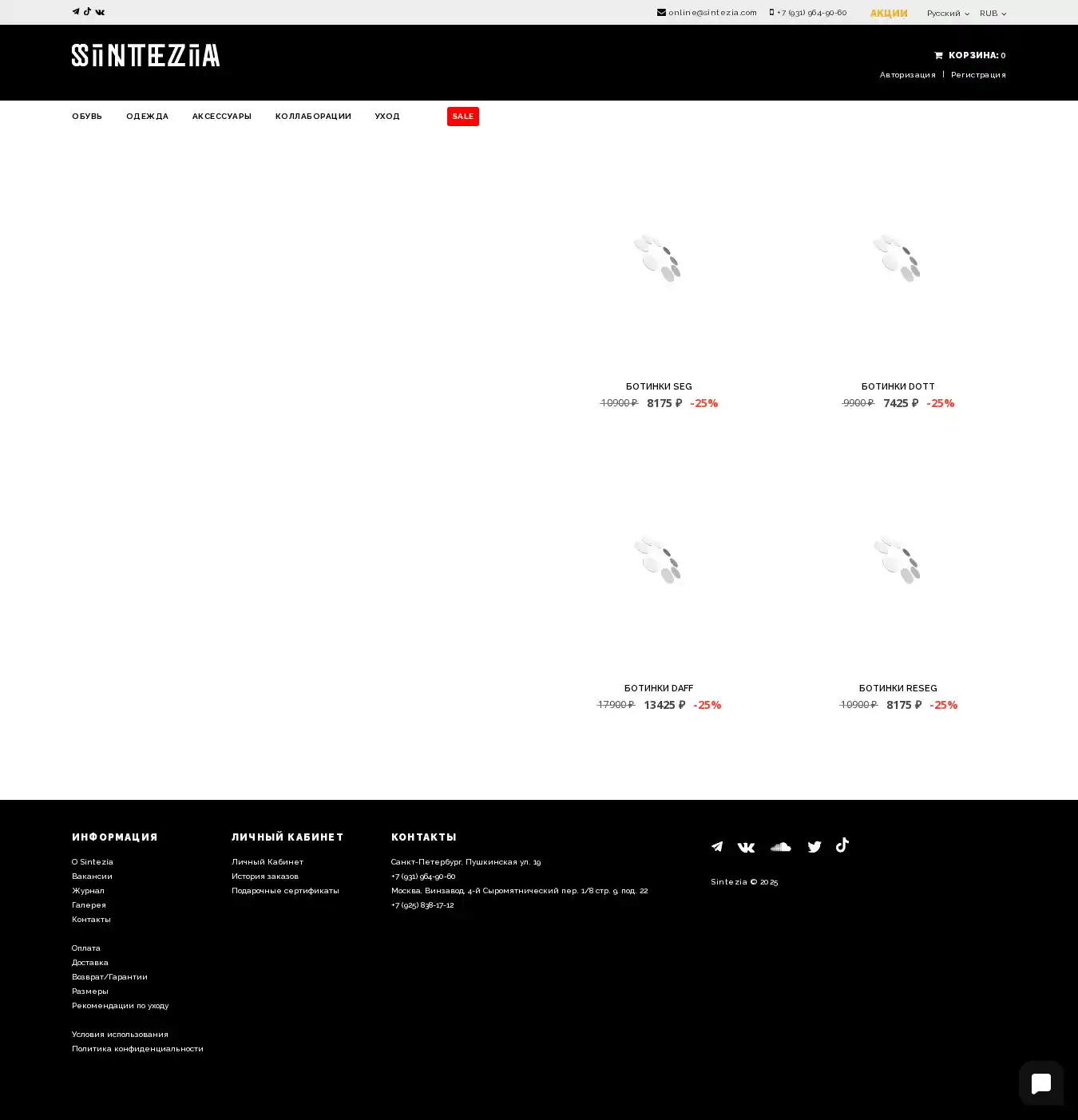
Task: Open the shopping cart (Корзина)
Action: (969, 55)
